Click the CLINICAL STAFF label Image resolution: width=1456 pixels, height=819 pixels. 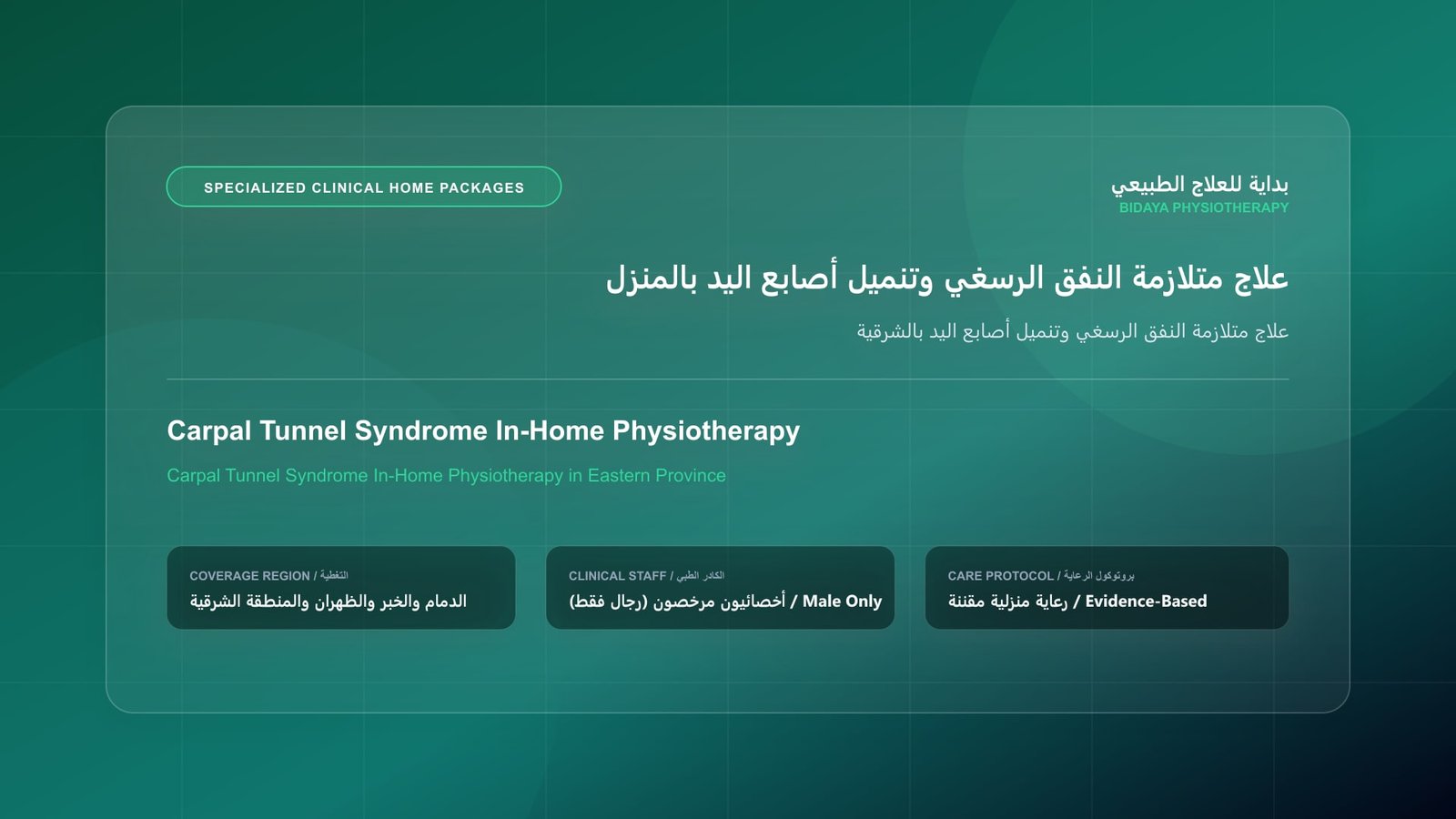(x=617, y=576)
